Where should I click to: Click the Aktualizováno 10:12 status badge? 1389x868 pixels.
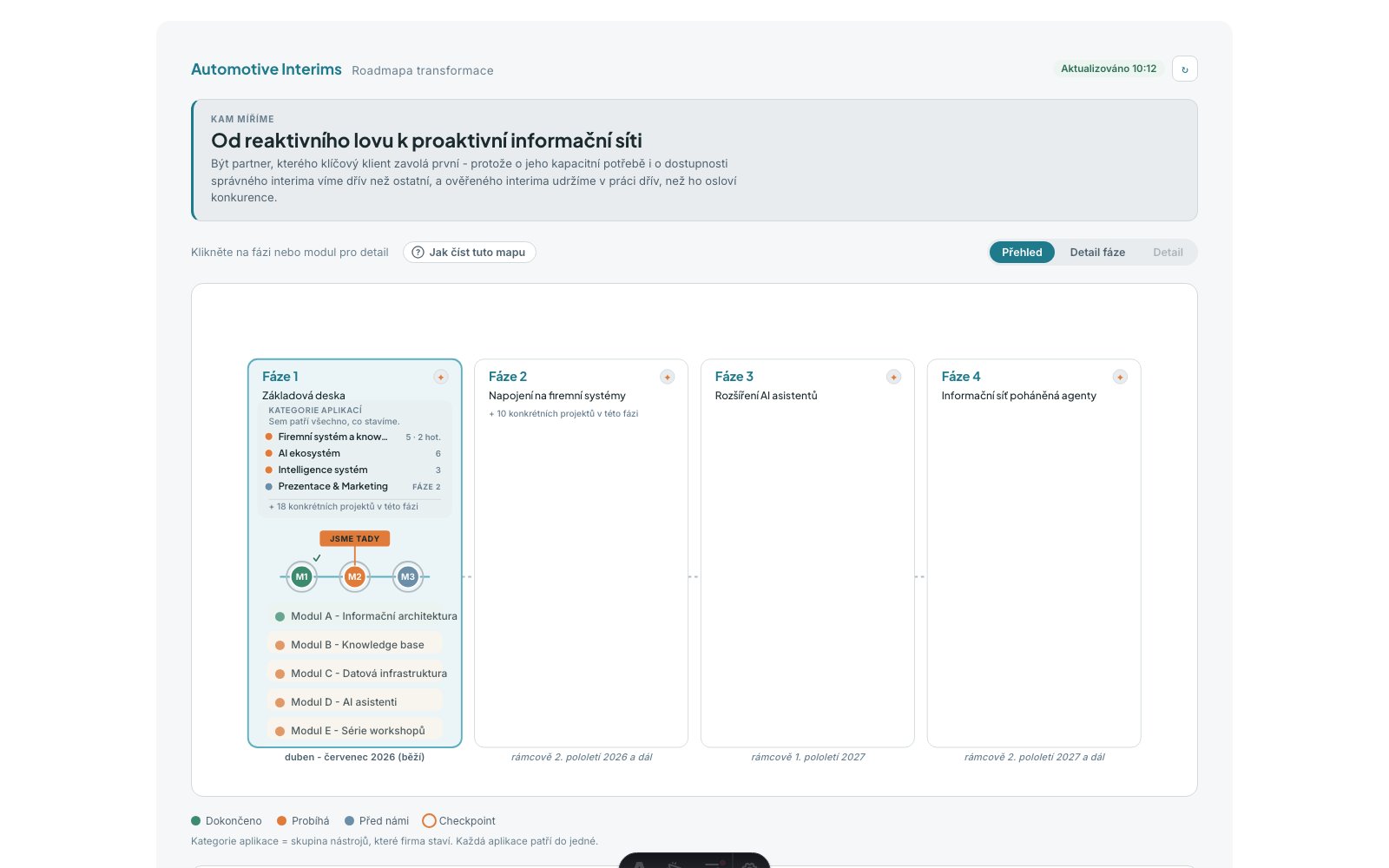[1109, 69]
